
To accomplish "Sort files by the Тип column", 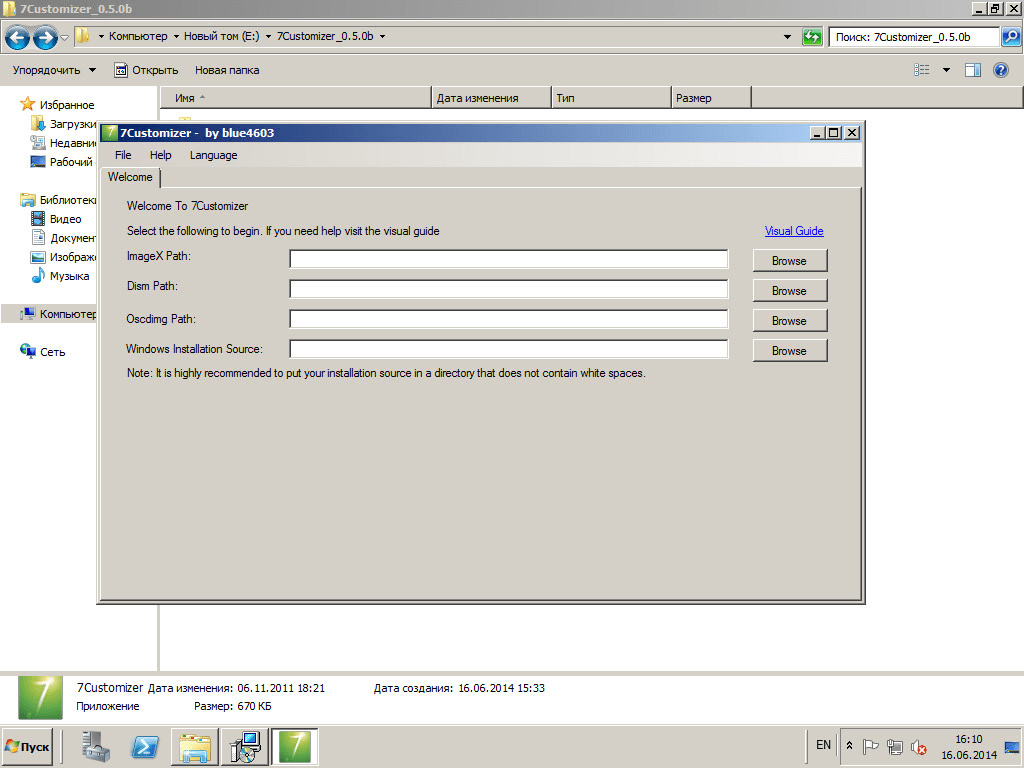I will (x=611, y=98).
